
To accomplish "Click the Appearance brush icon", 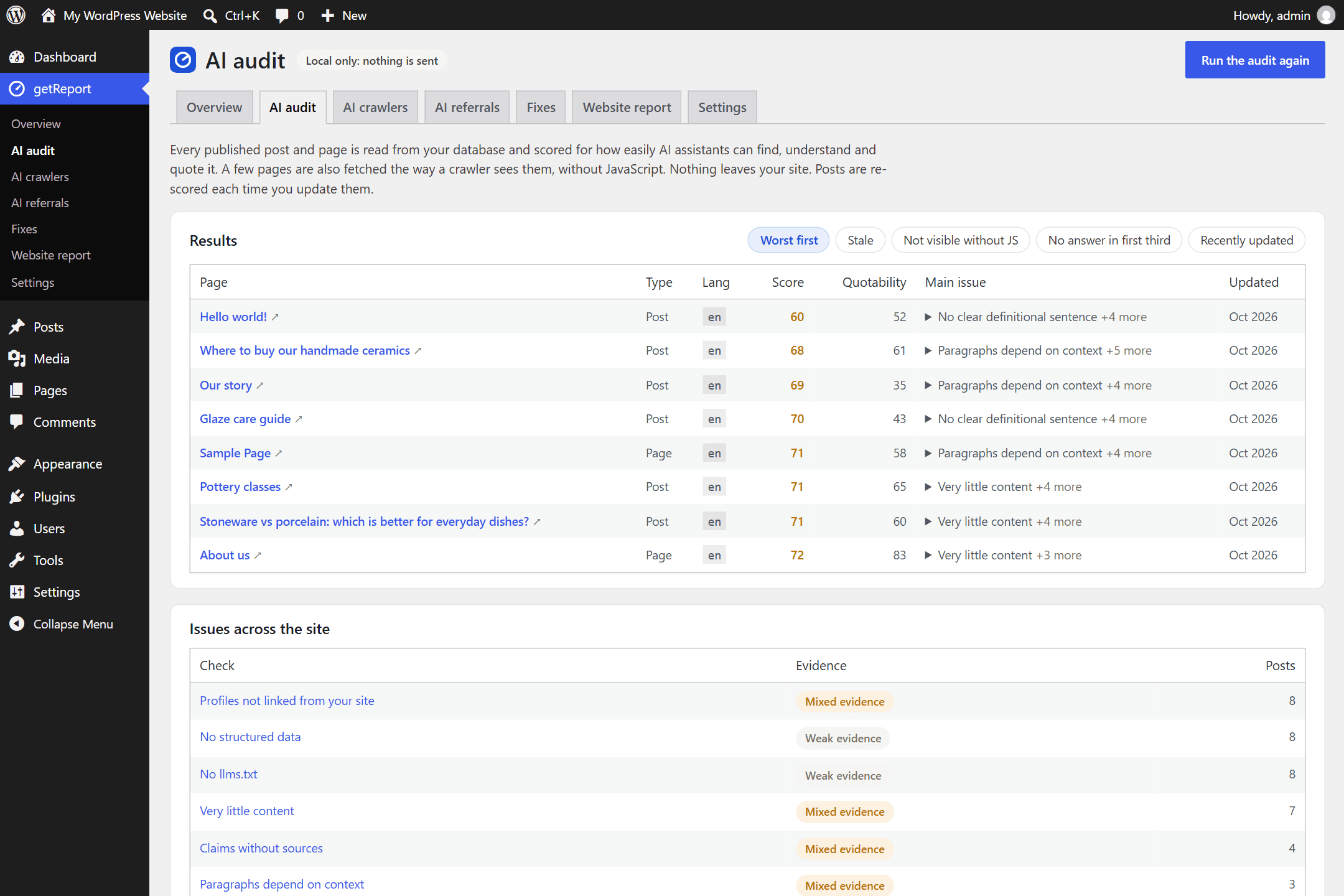I will pos(17,464).
